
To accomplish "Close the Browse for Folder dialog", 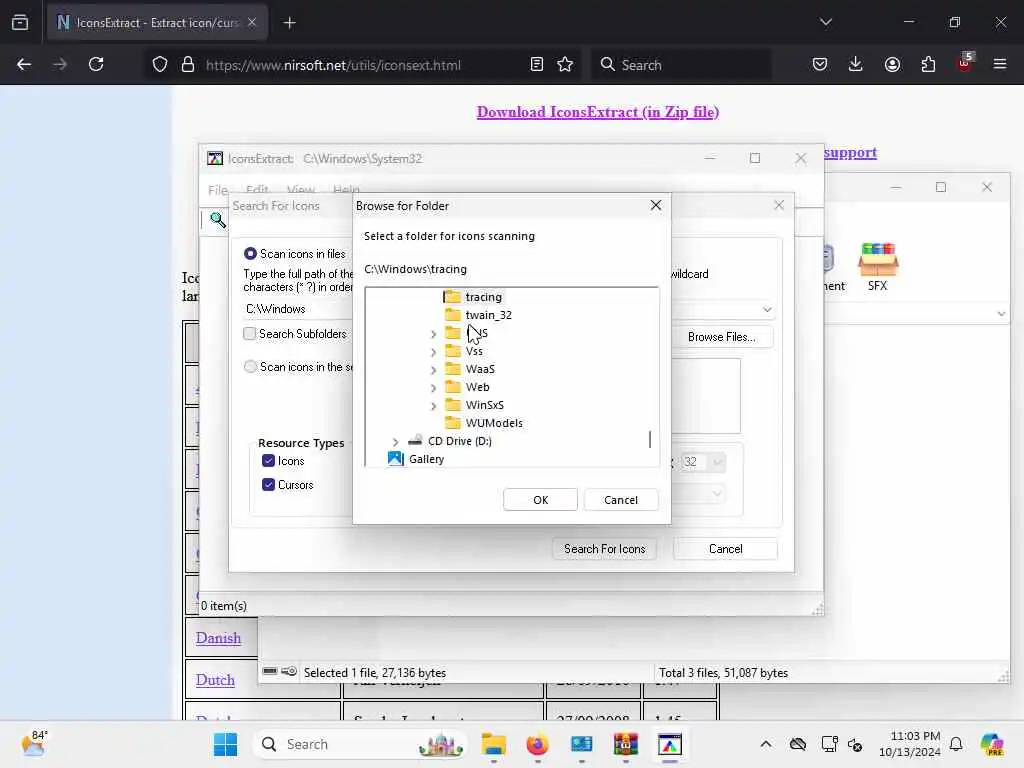I will (656, 206).
